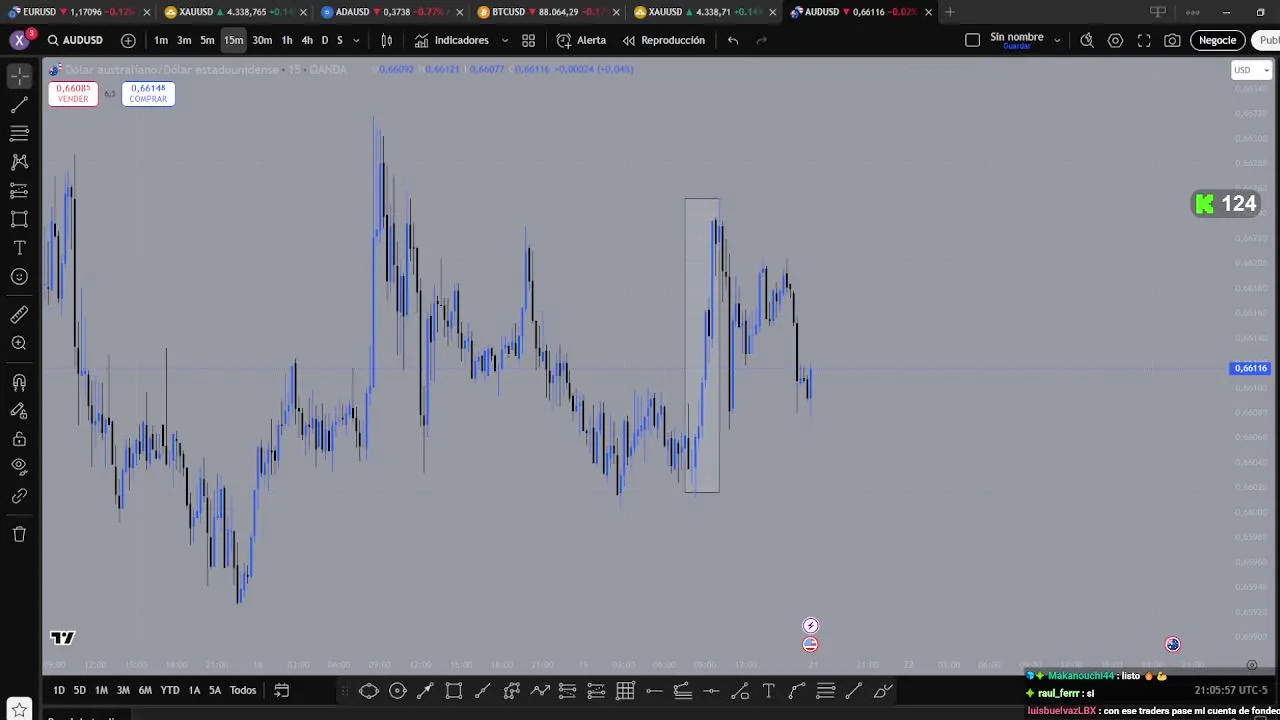Expand the favorite indicators dropdown arrow
1280x720 pixels.
click(x=504, y=41)
